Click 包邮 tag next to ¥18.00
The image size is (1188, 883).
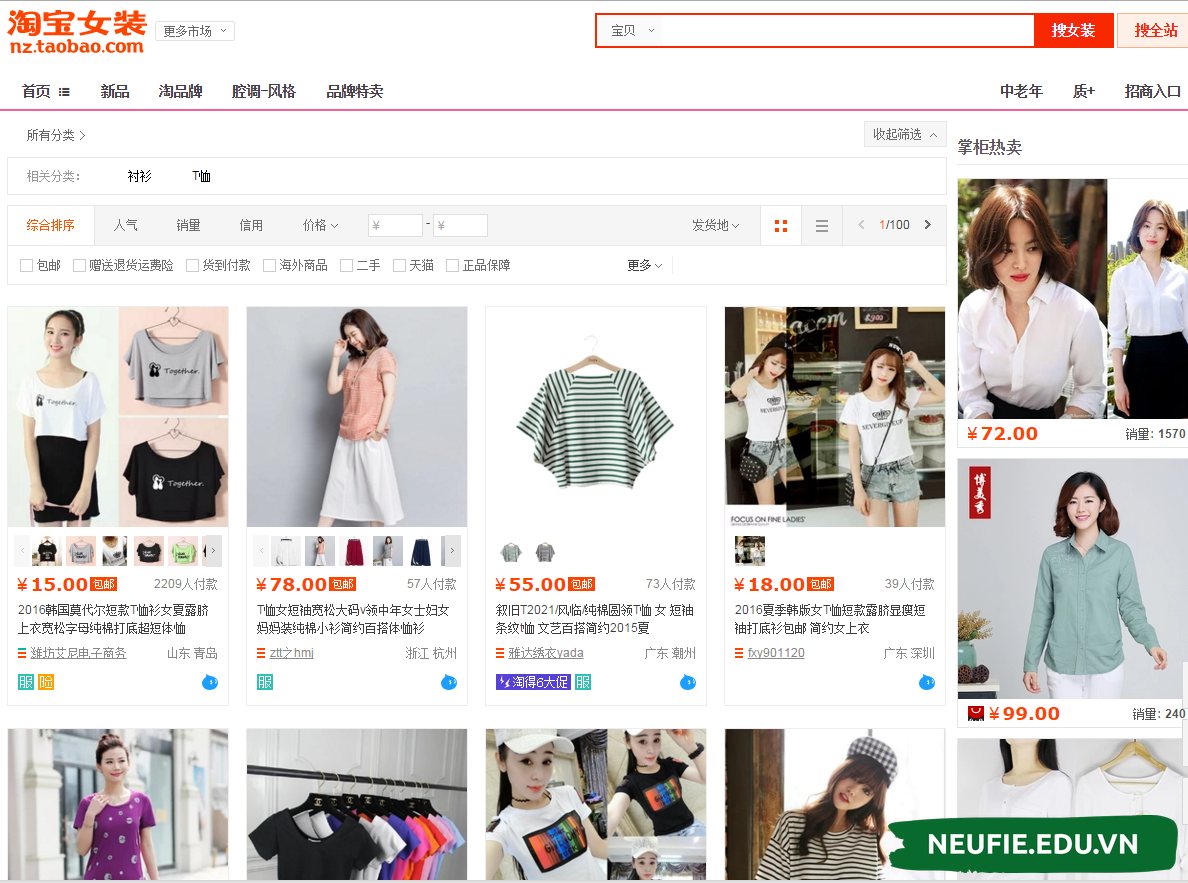click(x=821, y=584)
